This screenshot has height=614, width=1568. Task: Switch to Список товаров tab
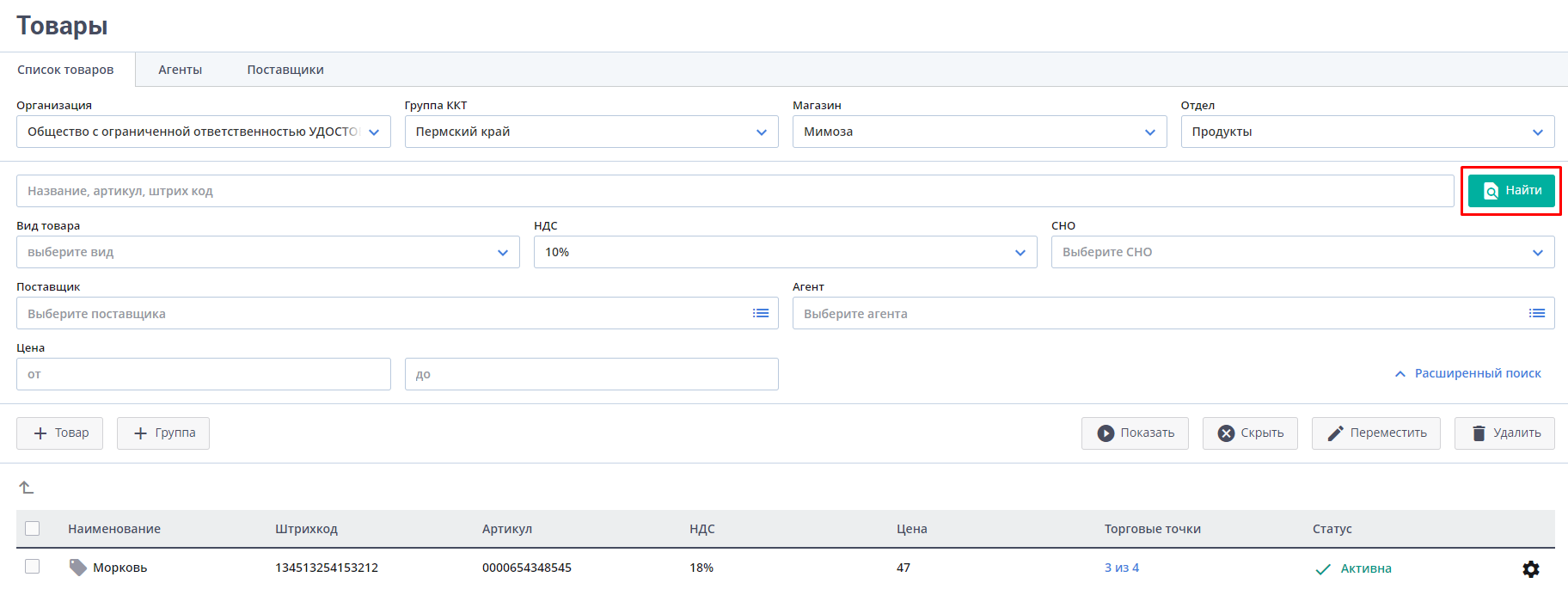pyautogui.click(x=65, y=70)
